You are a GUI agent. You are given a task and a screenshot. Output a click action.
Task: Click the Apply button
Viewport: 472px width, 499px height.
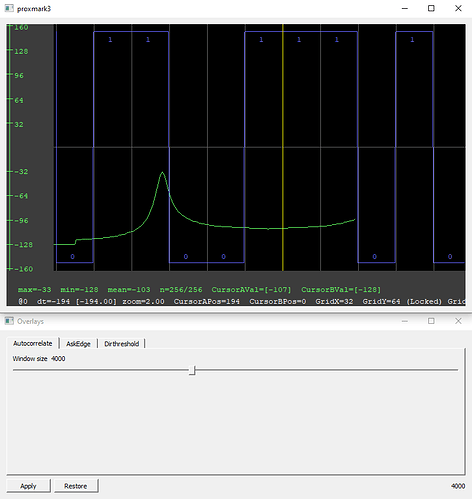click(x=28, y=486)
